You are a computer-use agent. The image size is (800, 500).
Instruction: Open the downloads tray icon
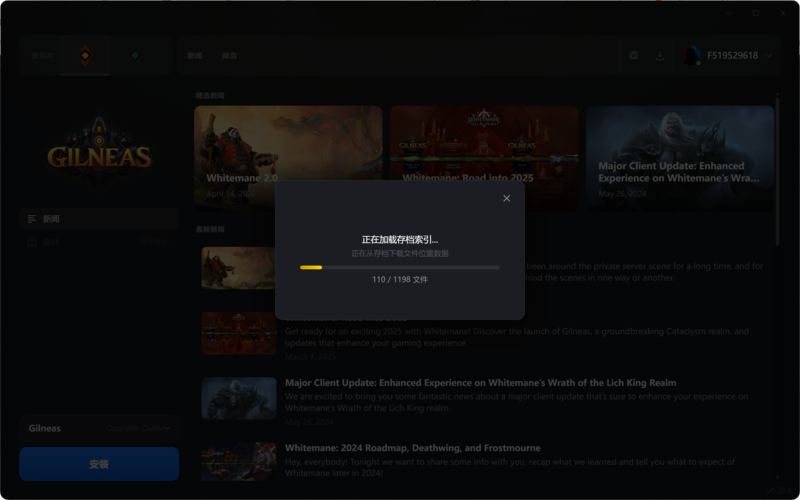(660, 55)
